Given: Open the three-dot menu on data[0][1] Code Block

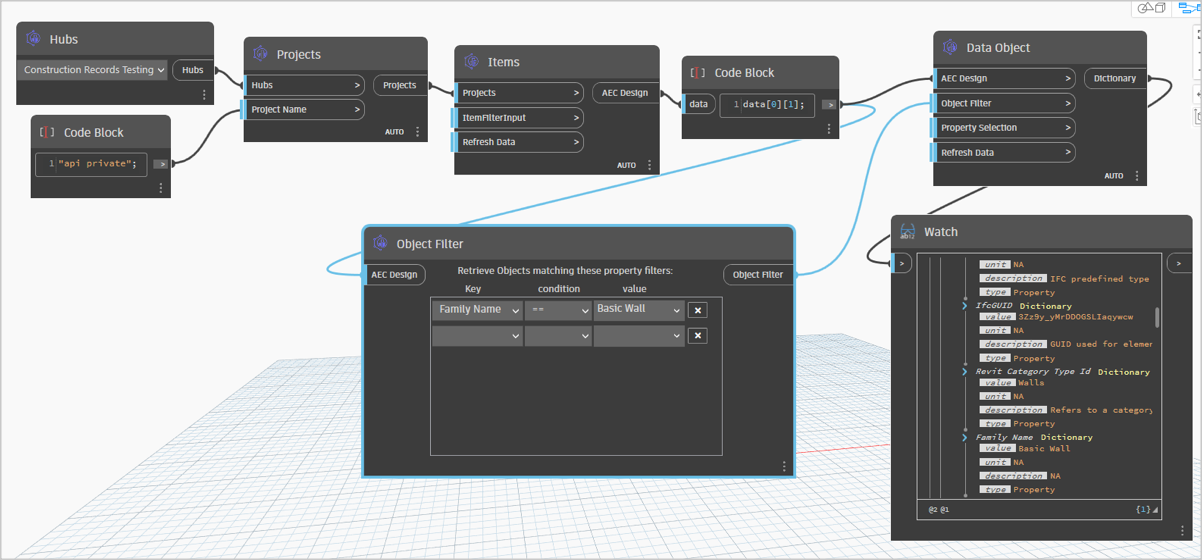Looking at the screenshot, I should [829, 129].
